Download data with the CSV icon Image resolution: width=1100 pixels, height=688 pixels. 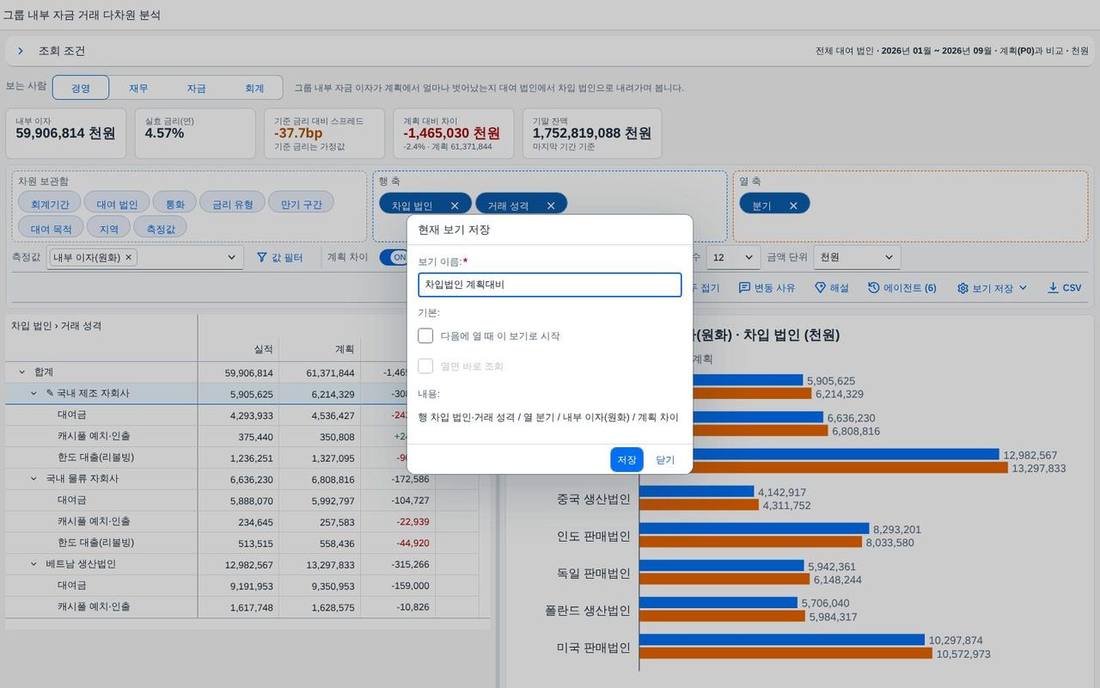[x=1053, y=288]
